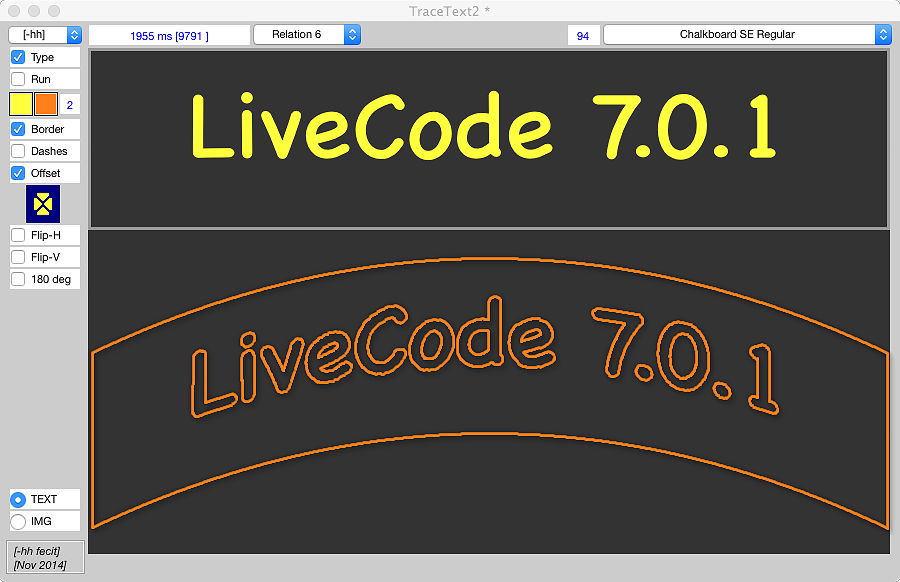Uncheck the Offset checkbox

click(x=18, y=173)
